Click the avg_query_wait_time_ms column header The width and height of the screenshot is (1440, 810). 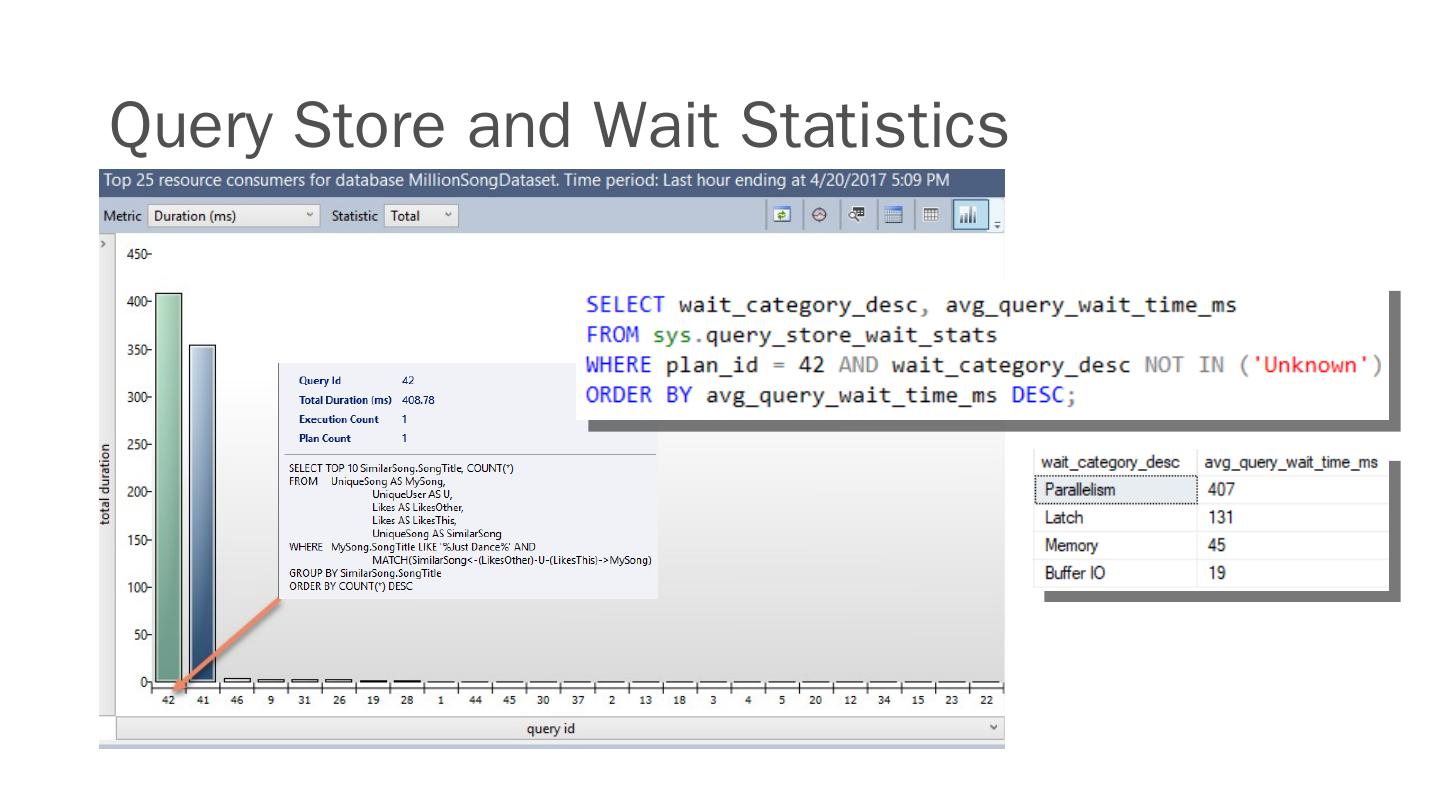point(1290,462)
